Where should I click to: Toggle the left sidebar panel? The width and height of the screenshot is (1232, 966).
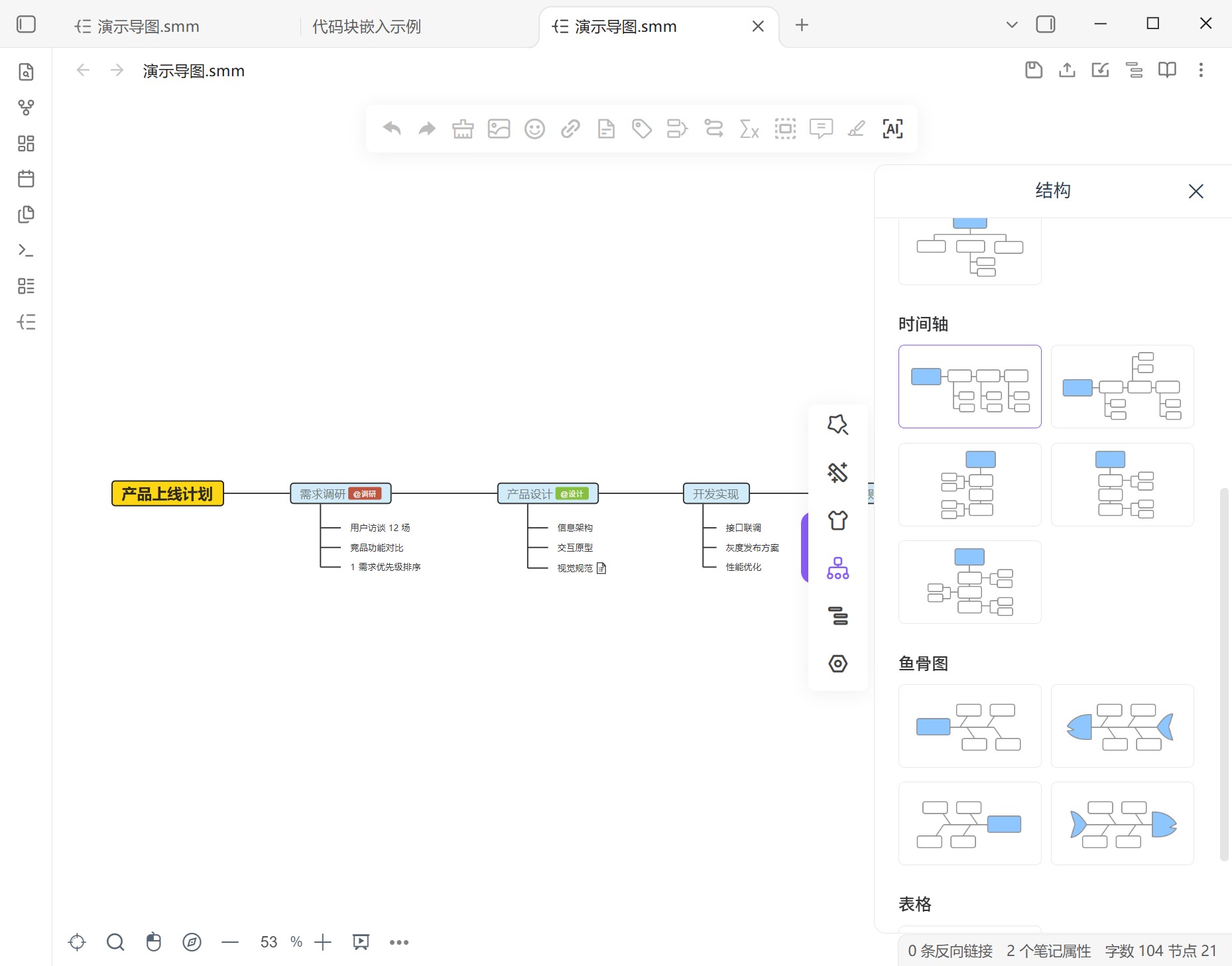pyautogui.click(x=26, y=25)
